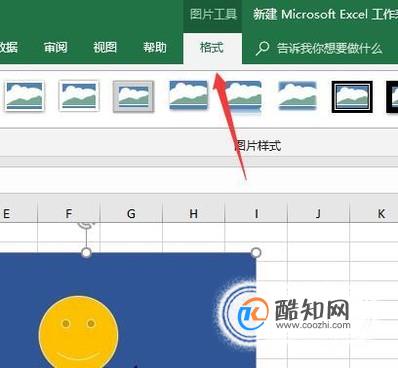Open the 帮助 tab
The width and height of the screenshot is (398, 368).
155,48
